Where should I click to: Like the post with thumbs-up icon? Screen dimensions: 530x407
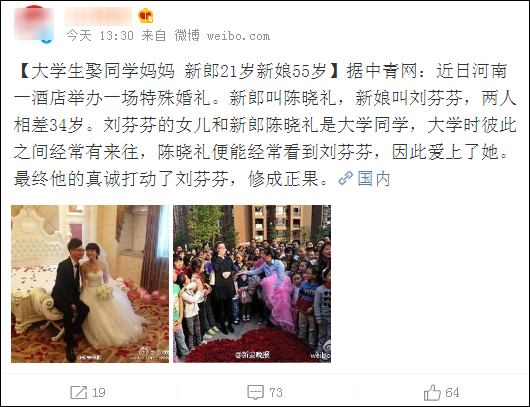432,392
